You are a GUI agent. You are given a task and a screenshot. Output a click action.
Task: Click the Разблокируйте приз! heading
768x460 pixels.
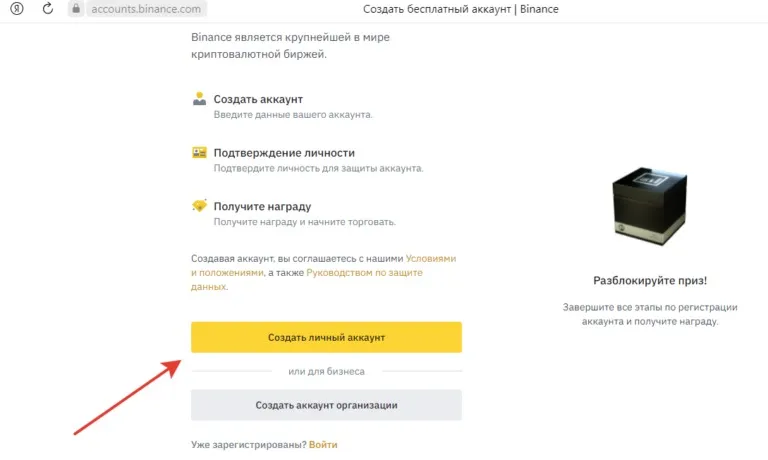[650, 281]
